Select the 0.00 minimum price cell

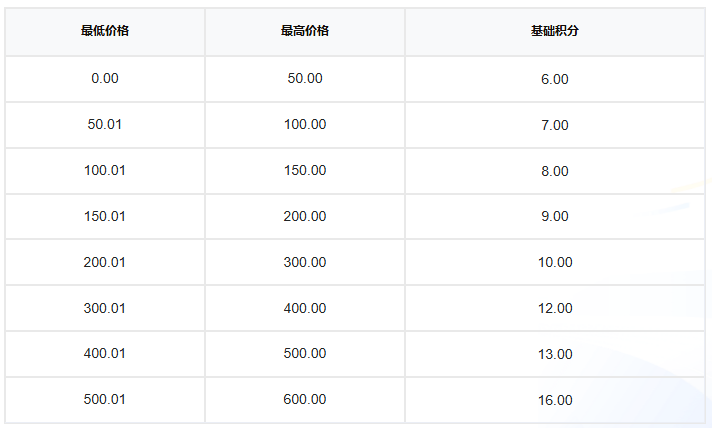(x=105, y=78)
